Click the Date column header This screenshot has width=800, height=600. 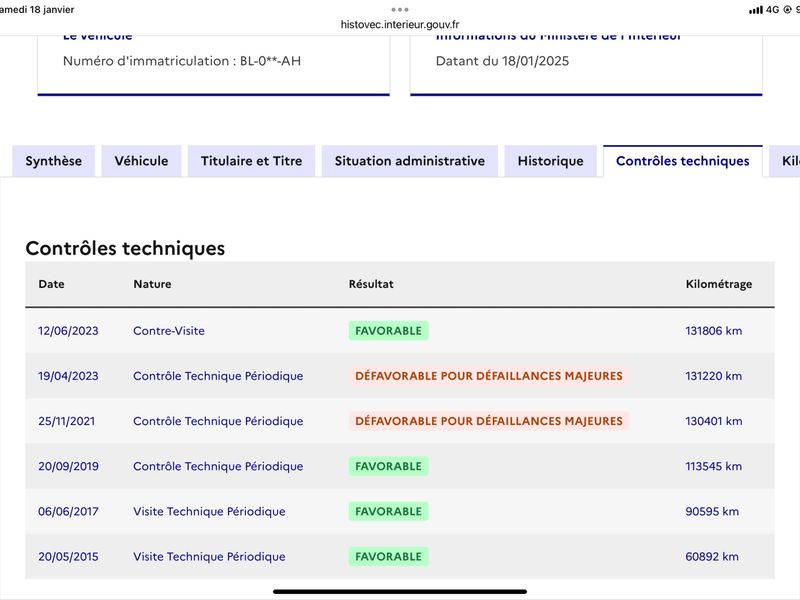[52, 284]
